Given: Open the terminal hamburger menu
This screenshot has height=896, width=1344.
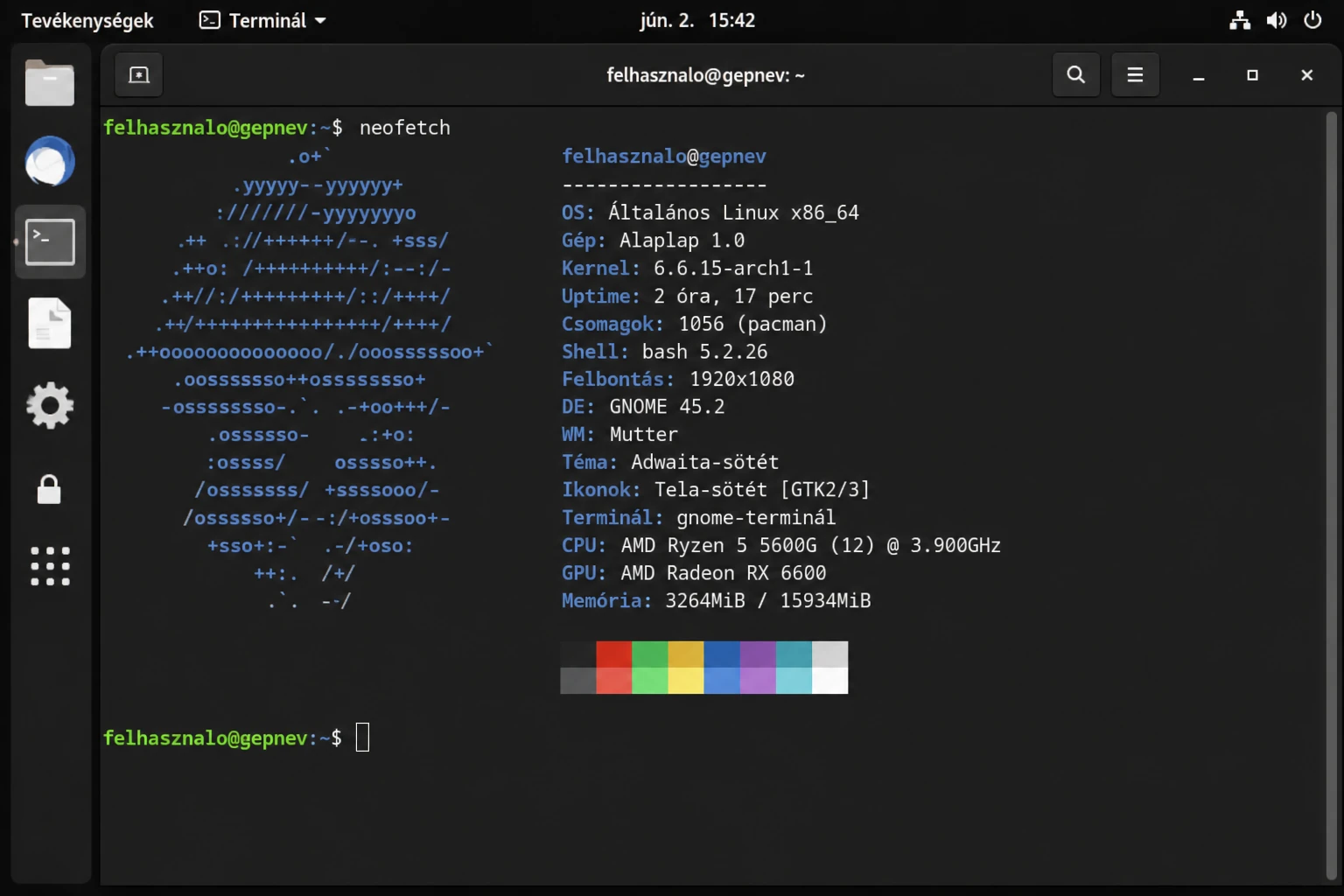Looking at the screenshot, I should pyautogui.click(x=1135, y=75).
